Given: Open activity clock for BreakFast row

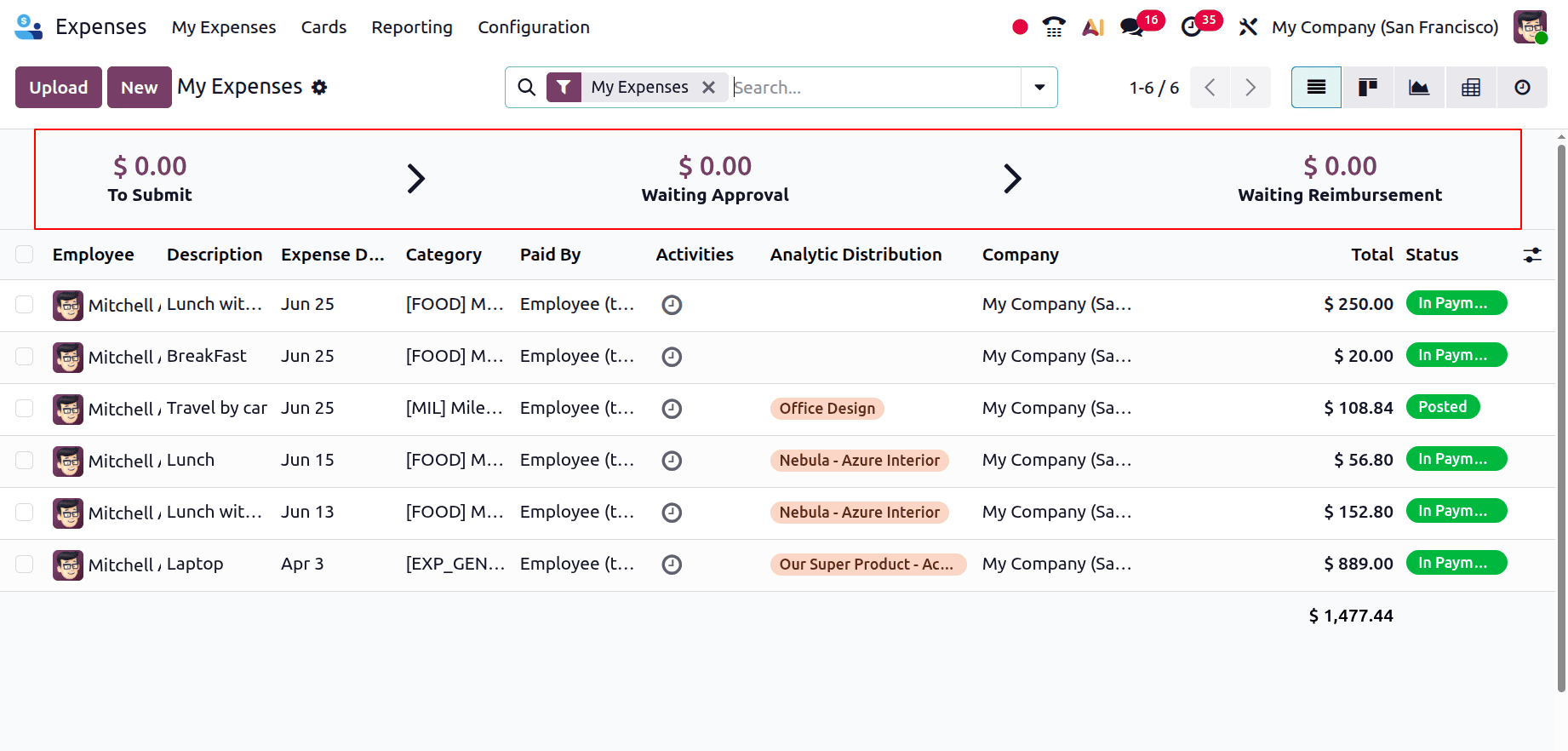Looking at the screenshot, I should click(x=672, y=357).
